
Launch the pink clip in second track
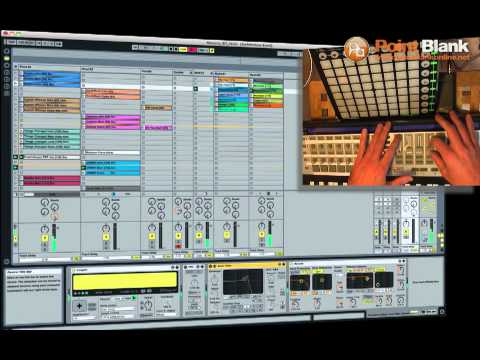click(x=112, y=117)
